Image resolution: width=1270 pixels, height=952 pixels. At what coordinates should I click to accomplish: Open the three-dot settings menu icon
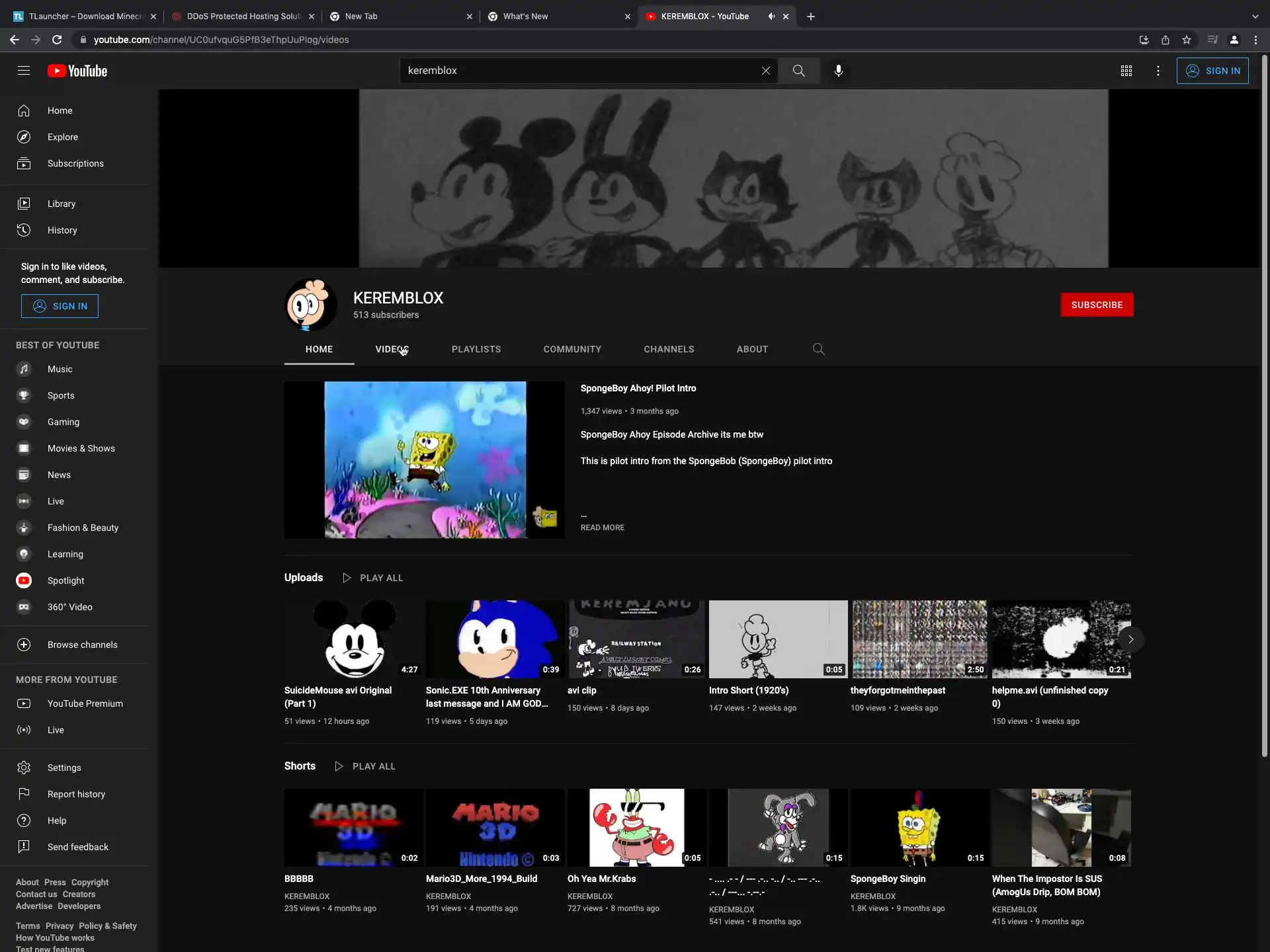pyautogui.click(x=1158, y=71)
